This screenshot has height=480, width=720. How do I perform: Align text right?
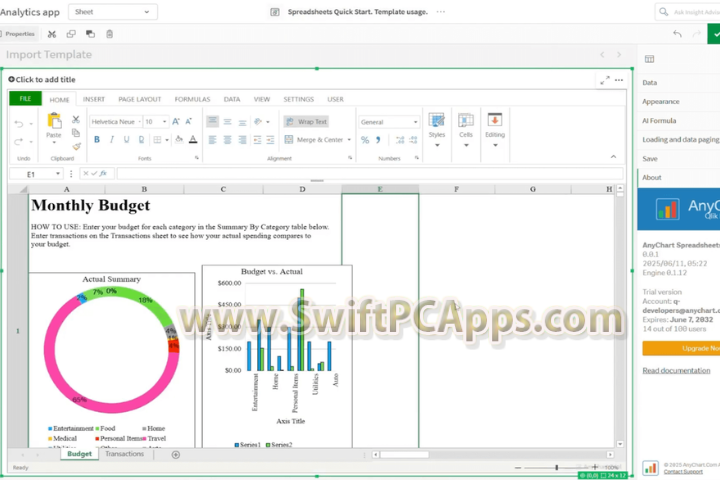point(242,140)
